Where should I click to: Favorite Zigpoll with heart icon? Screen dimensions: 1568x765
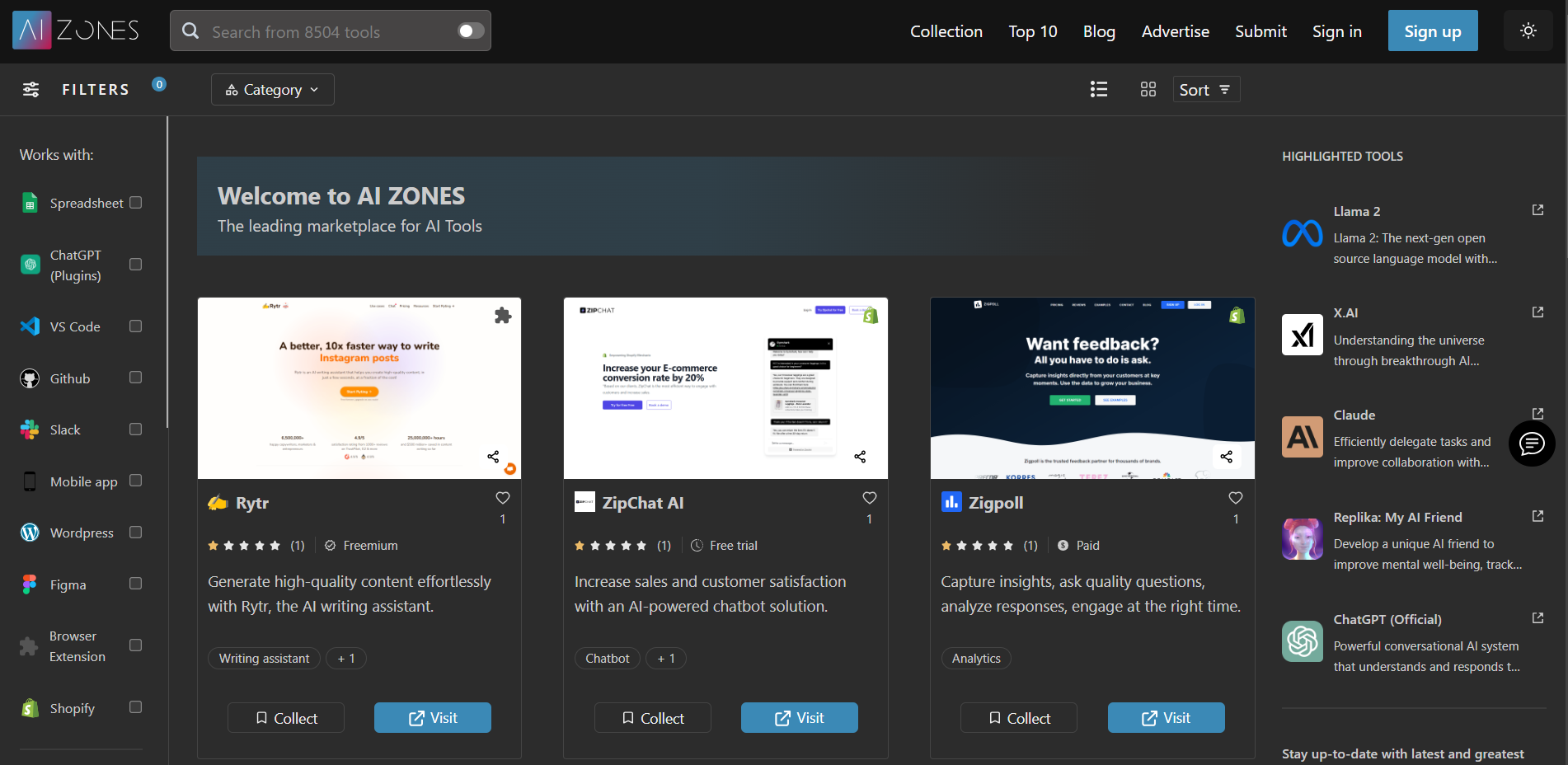coord(1235,498)
